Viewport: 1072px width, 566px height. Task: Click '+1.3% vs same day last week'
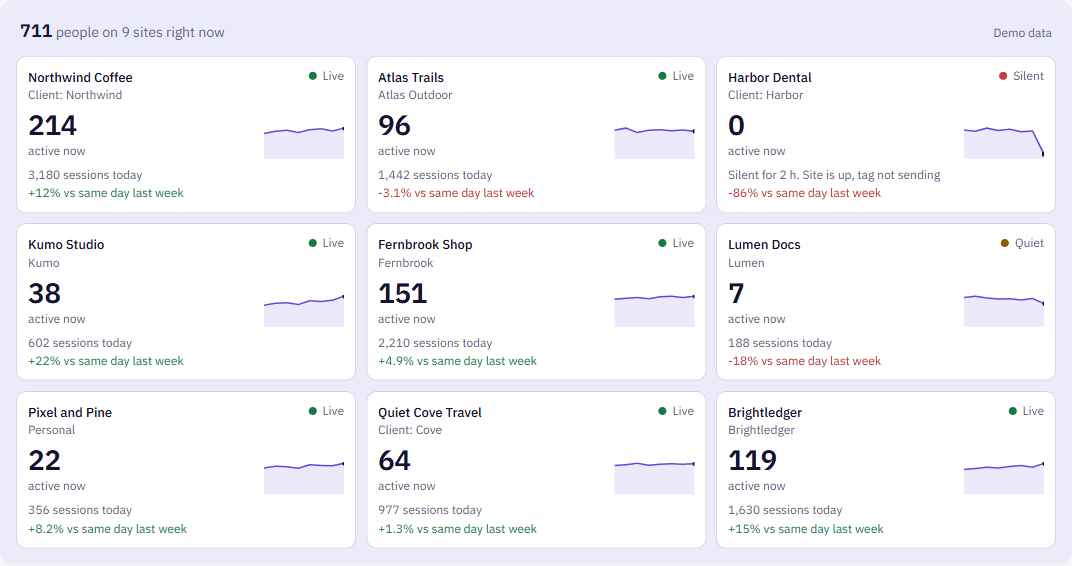457,529
